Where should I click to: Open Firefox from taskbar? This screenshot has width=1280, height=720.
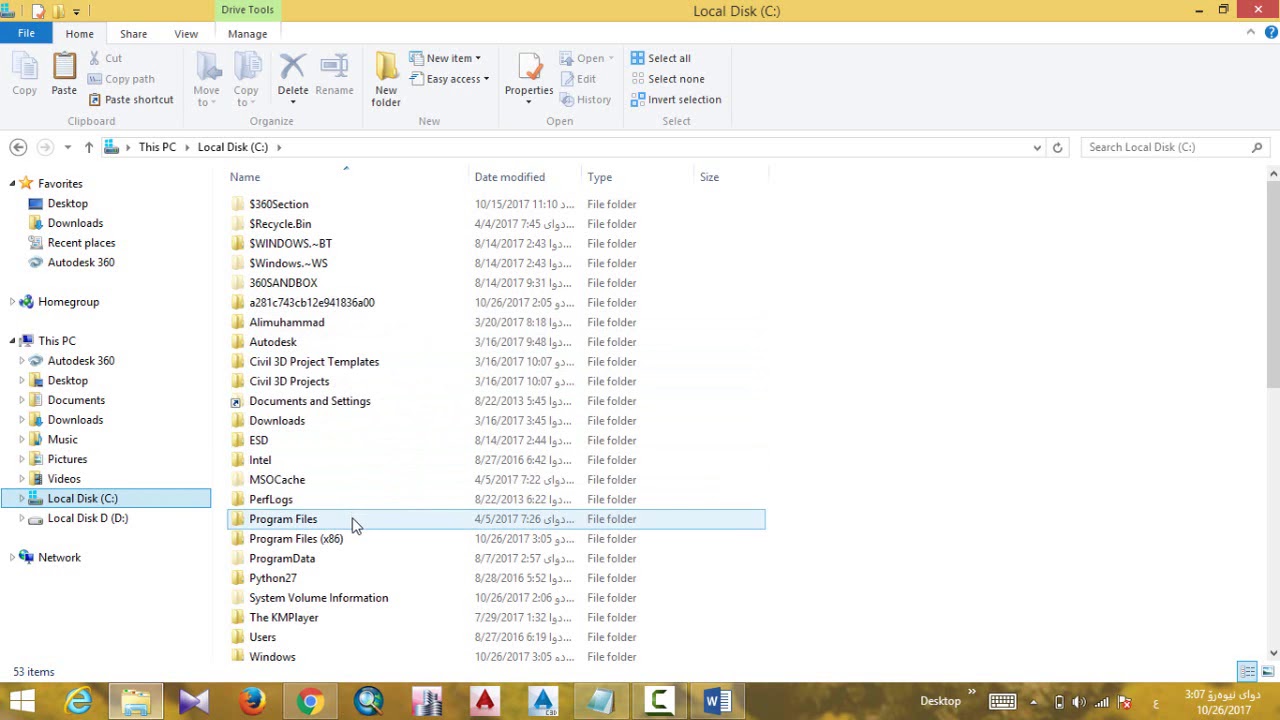tap(252, 701)
